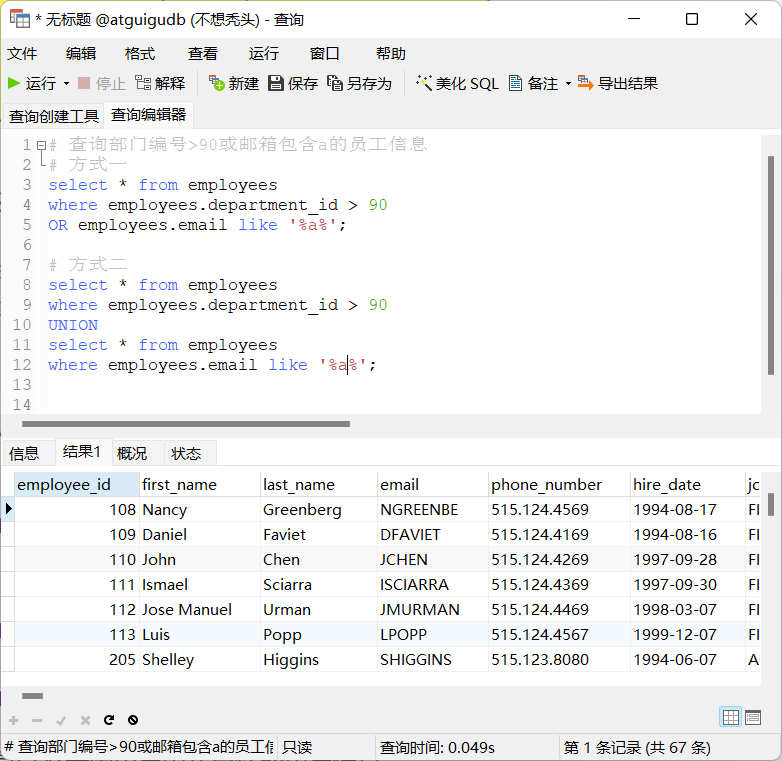The height and width of the screenshot is (761, 782).
Task: Switch to Query Editor tab (查询编辑器)
Action: [148, 115]
